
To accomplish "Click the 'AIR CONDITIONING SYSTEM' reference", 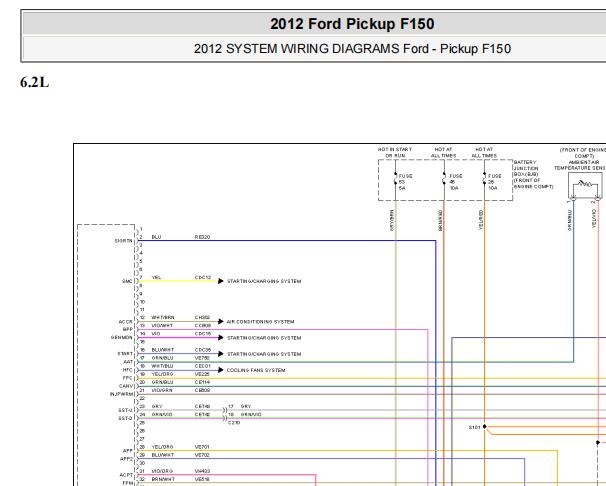I will click(260, 322).
